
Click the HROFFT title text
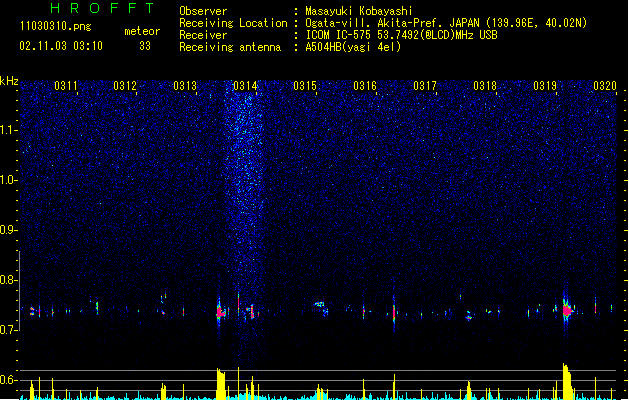tap(102, 8)
